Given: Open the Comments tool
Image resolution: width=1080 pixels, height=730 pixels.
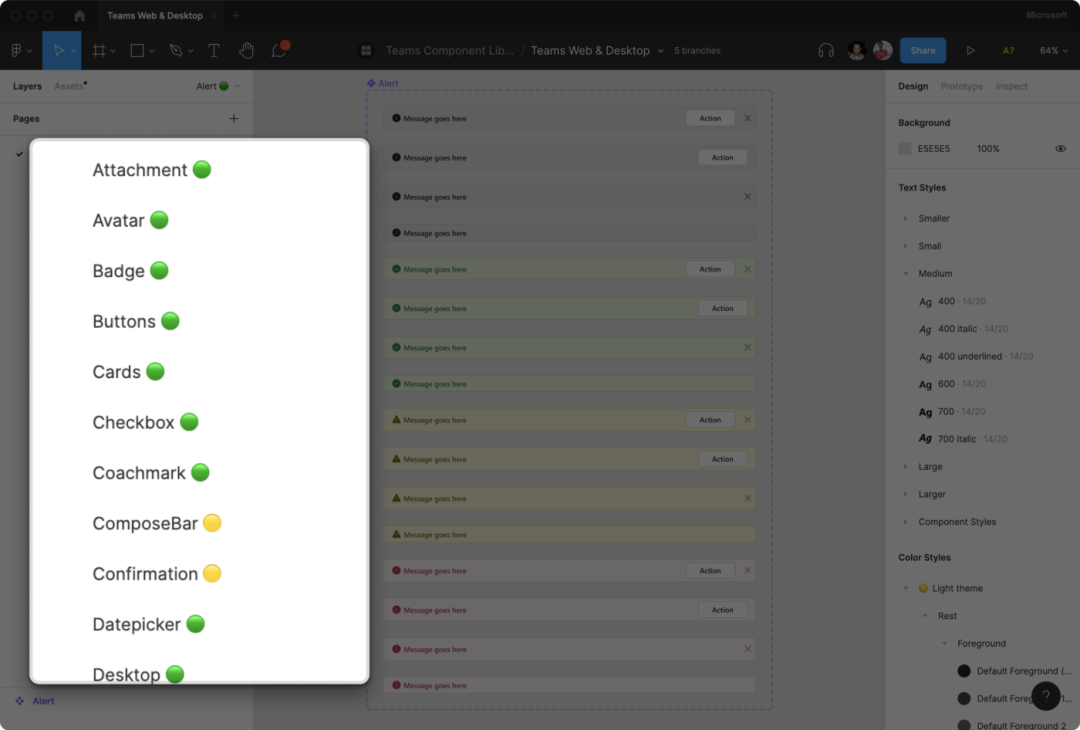Looking at the screenshot, I should [278, 50].
